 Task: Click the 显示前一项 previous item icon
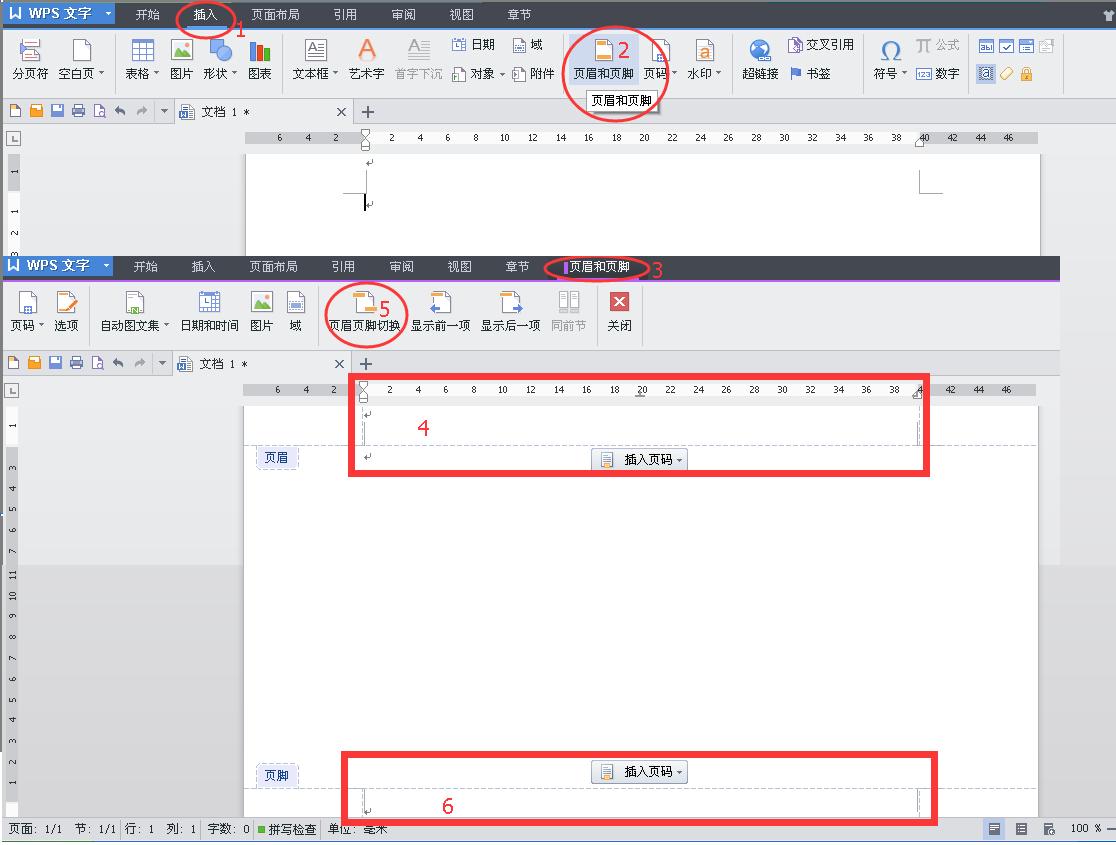441,312
